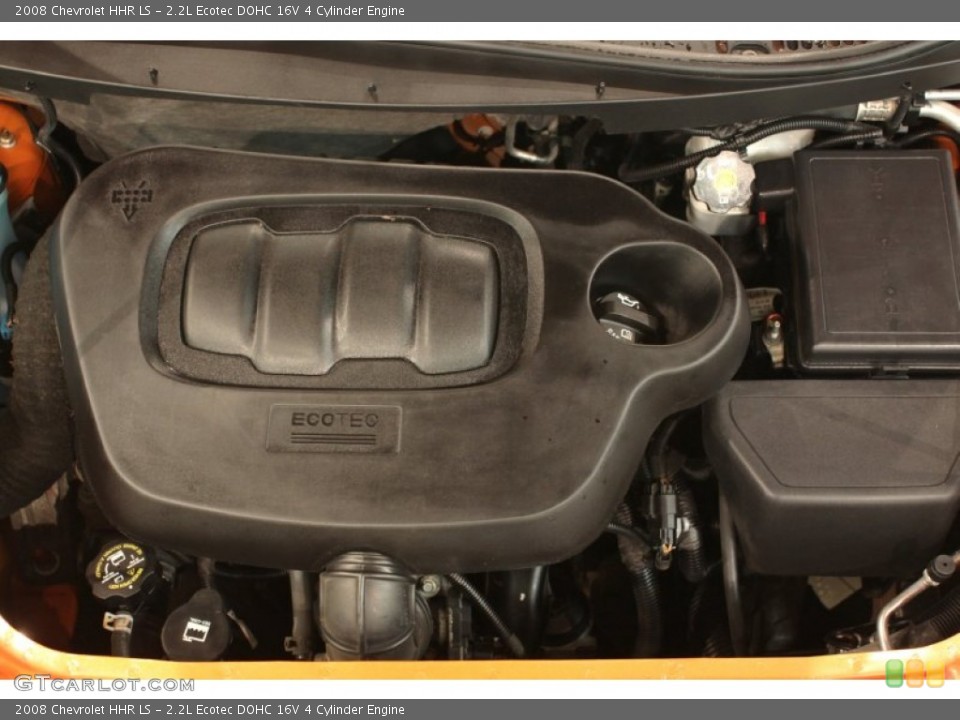Image resolution: width=960 pixels, height=720 pixels.
Task: Click the ribbed center panel of engine cover
Action: [x=340, y=296]
